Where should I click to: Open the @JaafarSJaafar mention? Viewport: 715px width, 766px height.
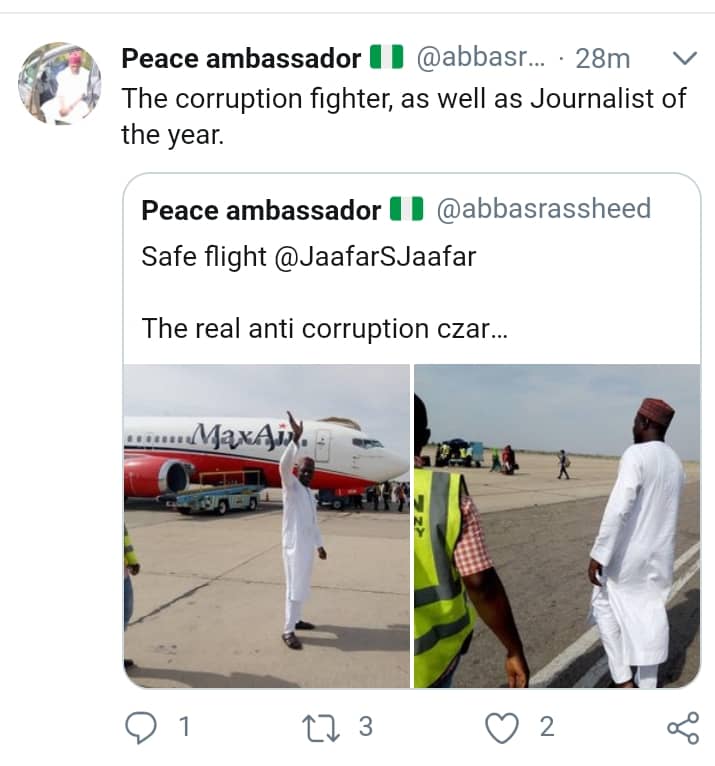click(x=369, y=256)
